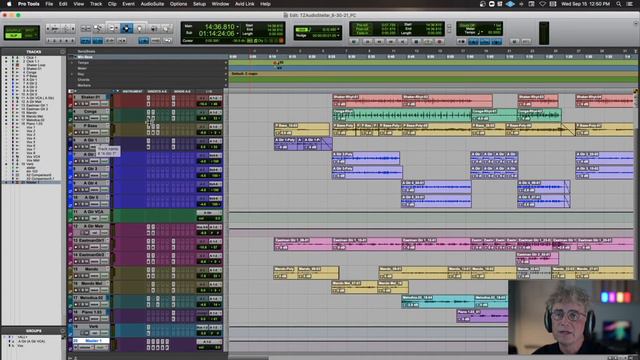Image resolution: width=640 pixels, height=360 pixels.
Task: Open the File menu
Action: (49, 4)
